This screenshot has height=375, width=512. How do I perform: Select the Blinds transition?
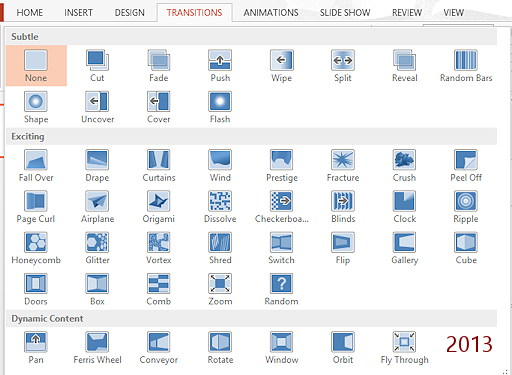tap(343, 207)
